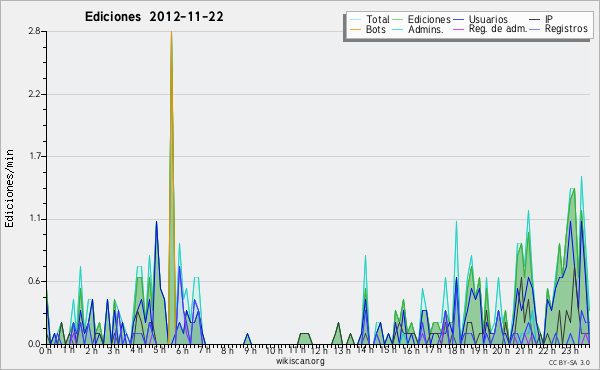Click the '9 h' x-axis label
600x370 pixels.
coord(250,350)
